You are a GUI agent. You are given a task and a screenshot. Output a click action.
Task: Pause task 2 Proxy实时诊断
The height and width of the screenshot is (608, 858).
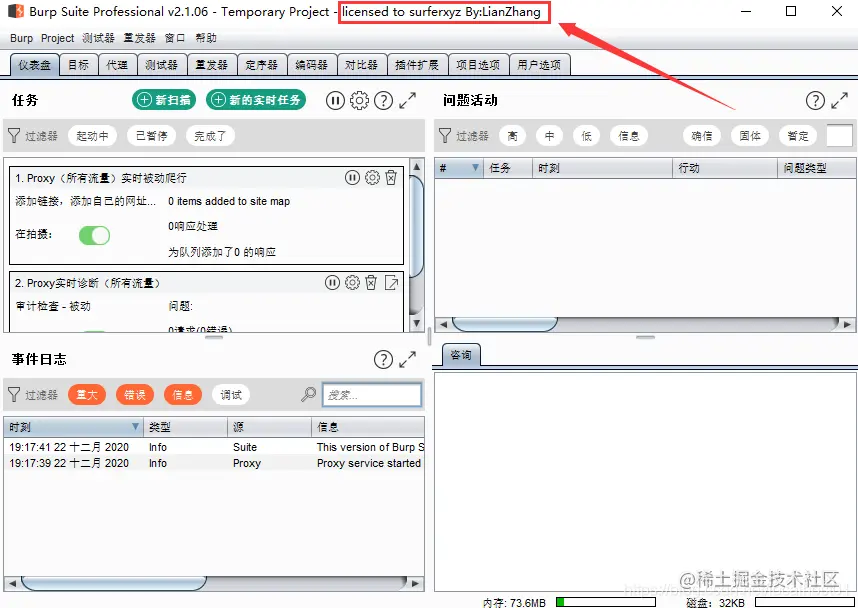332,282
